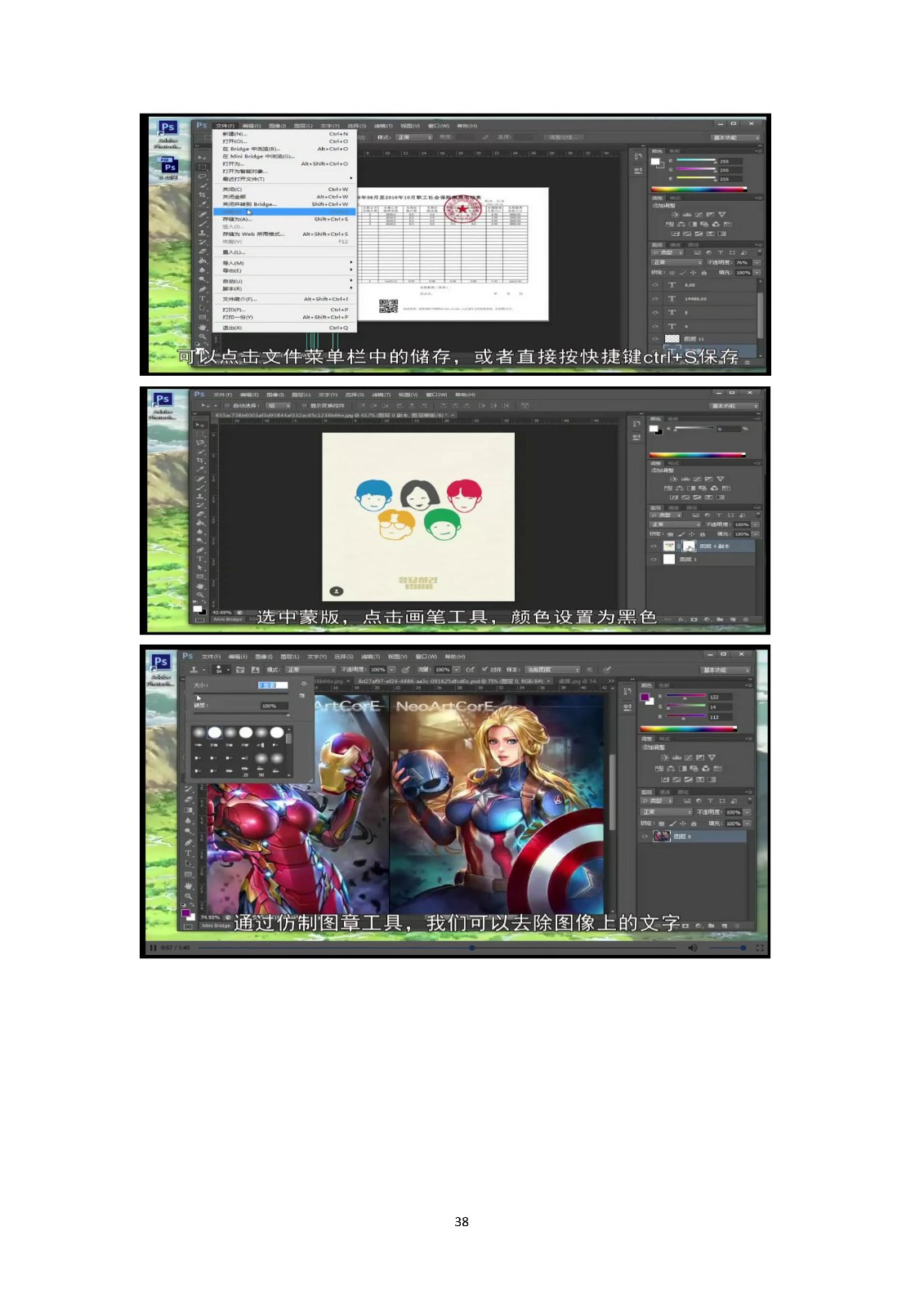Select the Hand tool in bottom screenshot toolbar
The width and height of the screenshot is (924, 1307).
(x=188, y=885)
